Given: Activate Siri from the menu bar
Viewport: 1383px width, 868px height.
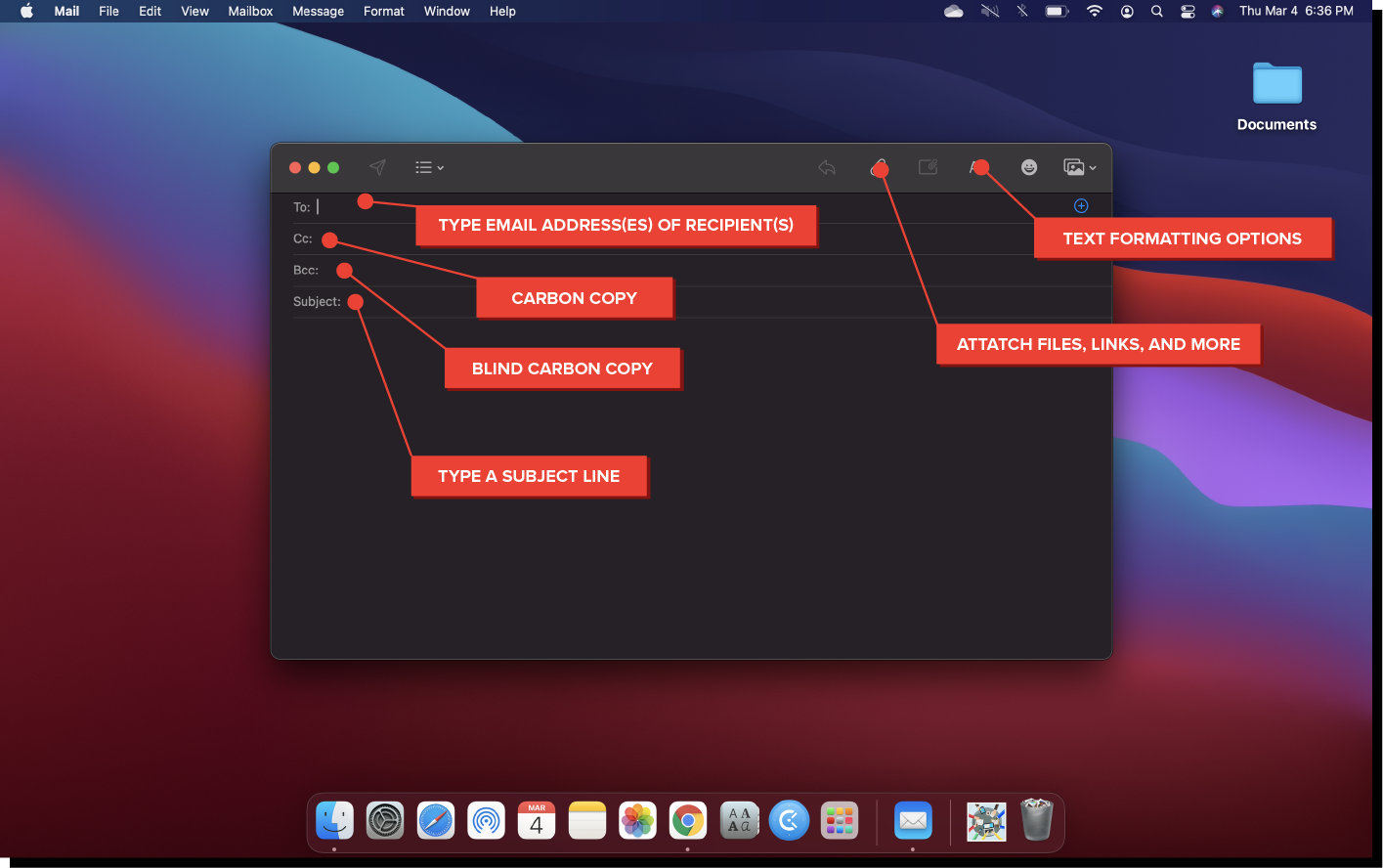Looking at the screenshot, I should click(x=1218, y=11).
